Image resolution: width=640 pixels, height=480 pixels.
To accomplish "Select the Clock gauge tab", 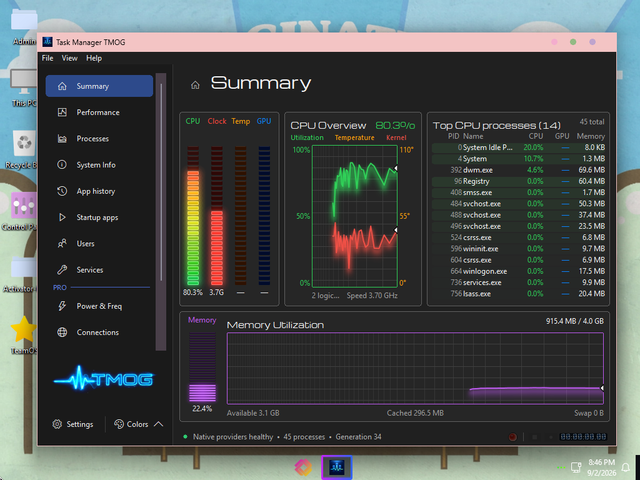I will [x=217, y=121].
